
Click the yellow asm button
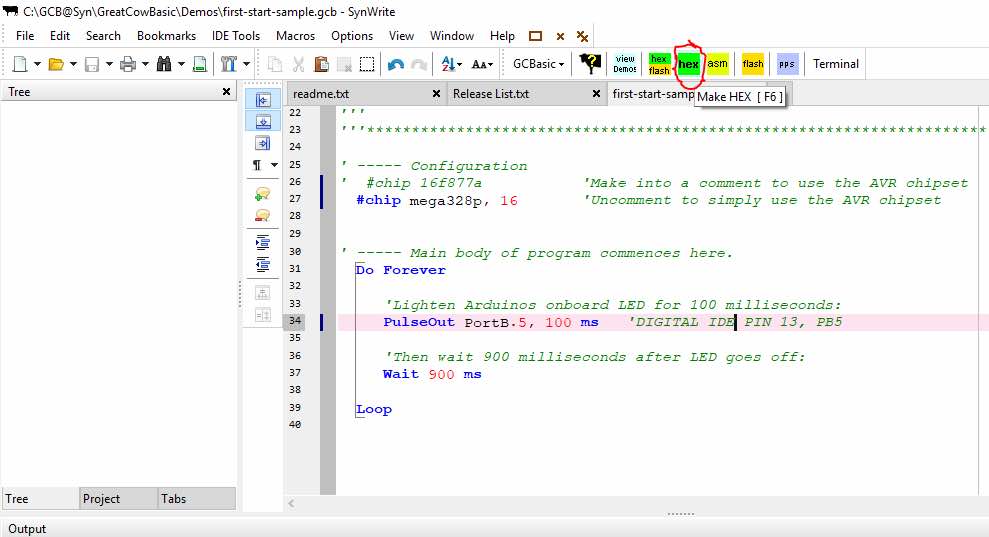pos(717,64)
